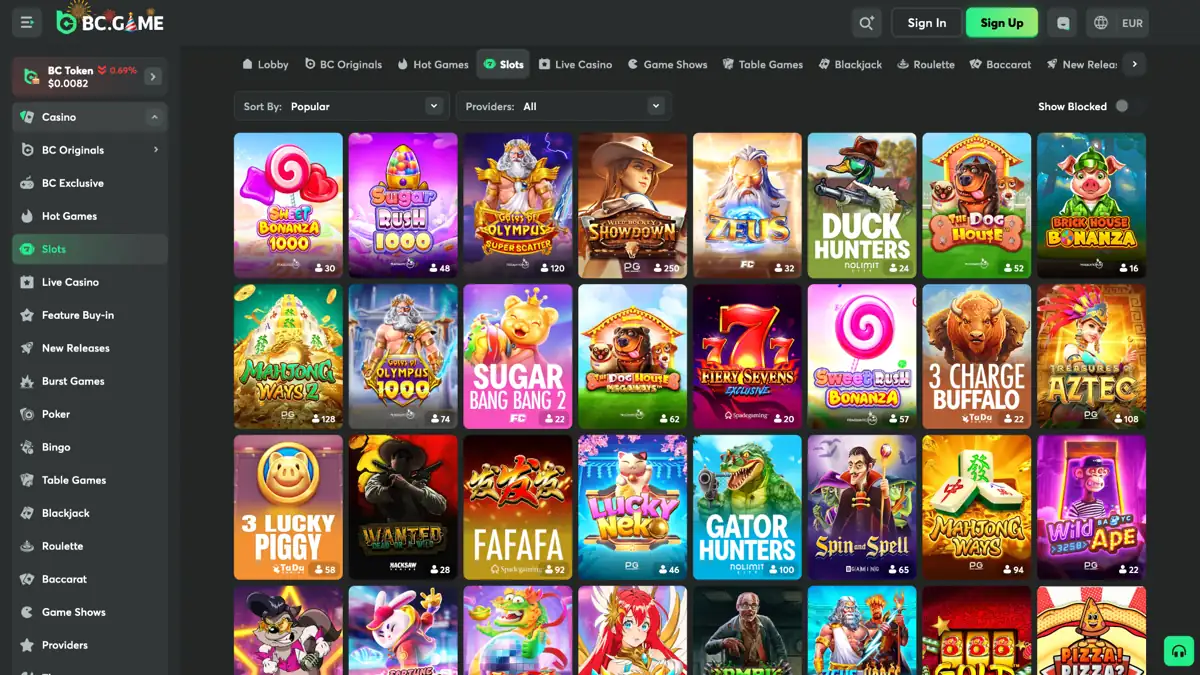The image size is (1200, 675).
Task: Open the Sort By Popular dropdown
Action: pyautogui.click(x=340, y=105)
